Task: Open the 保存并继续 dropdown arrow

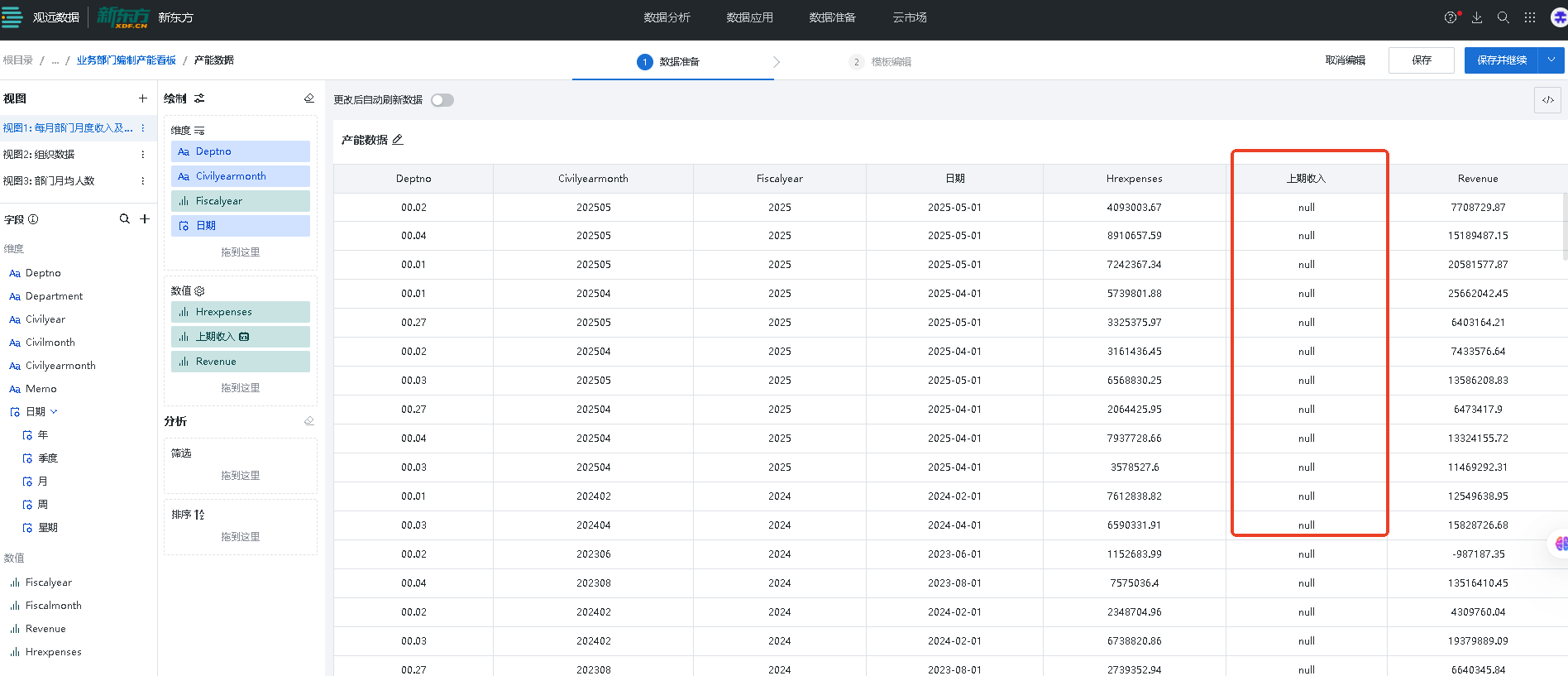Action: click(1551, 60)
